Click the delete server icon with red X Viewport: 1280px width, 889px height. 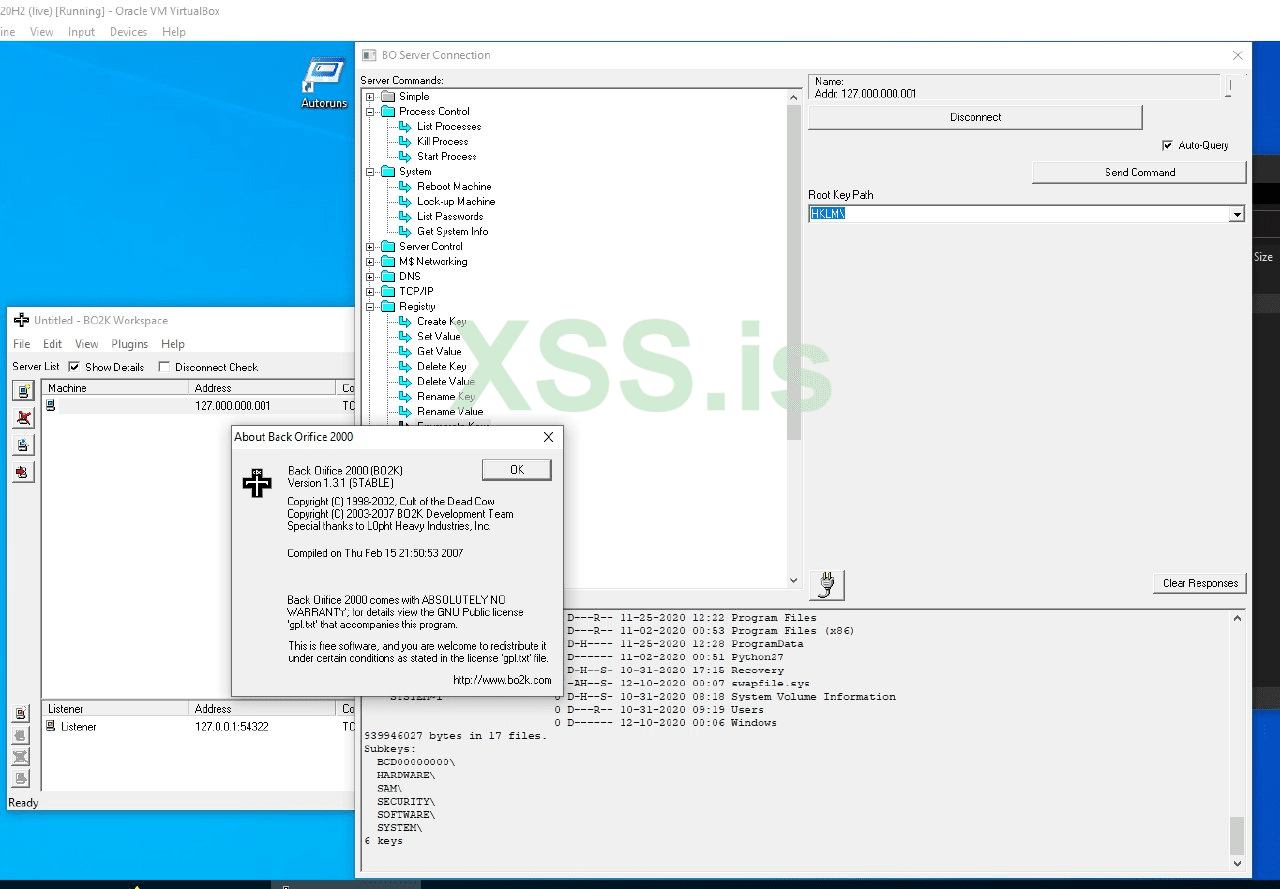click(23, 418)
